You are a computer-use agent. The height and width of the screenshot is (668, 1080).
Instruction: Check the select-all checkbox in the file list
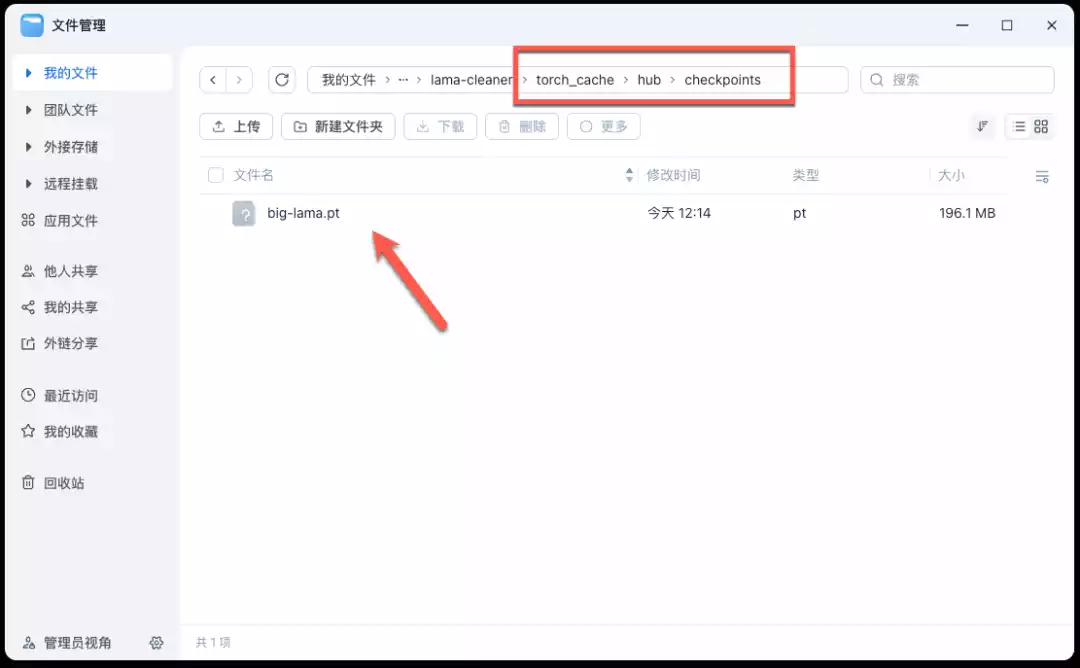tap(215, 174)
